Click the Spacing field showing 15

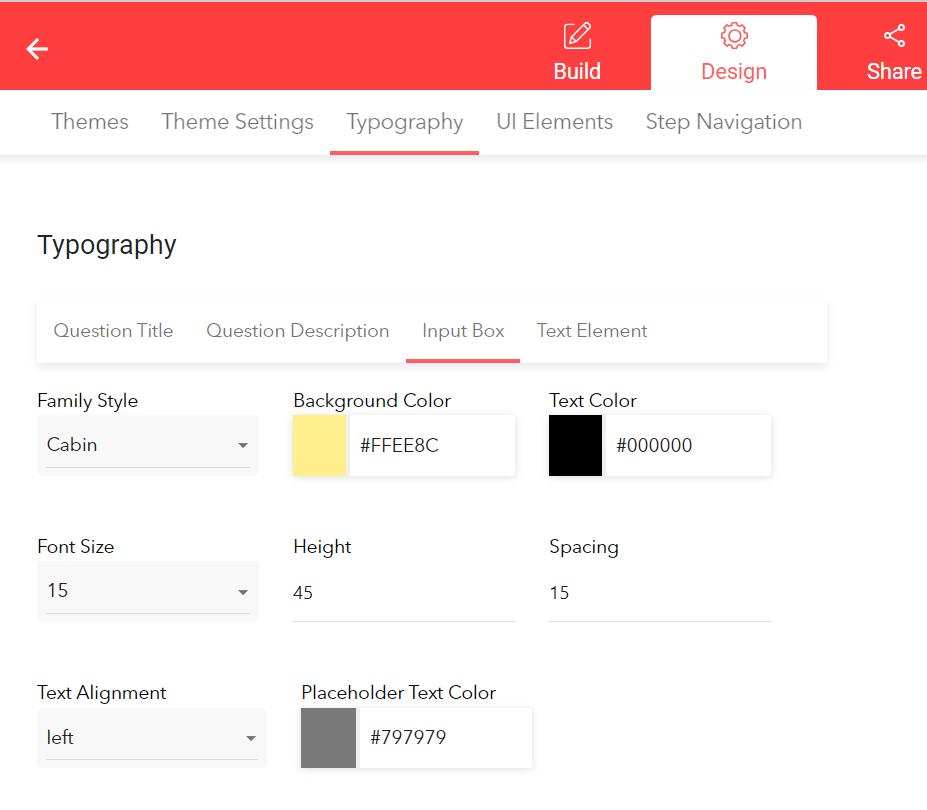pos(660,592)
